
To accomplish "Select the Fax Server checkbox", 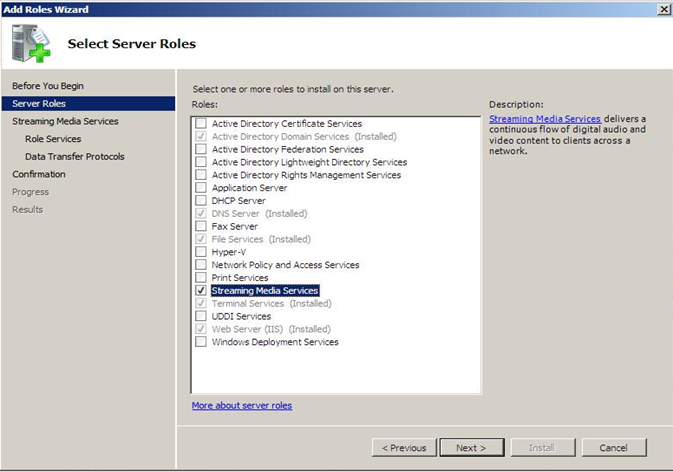I will [201, 227].
